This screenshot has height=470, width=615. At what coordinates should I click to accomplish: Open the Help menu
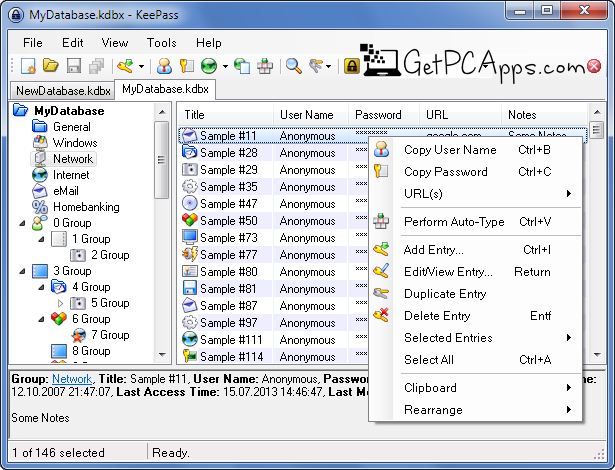[209, 43]
